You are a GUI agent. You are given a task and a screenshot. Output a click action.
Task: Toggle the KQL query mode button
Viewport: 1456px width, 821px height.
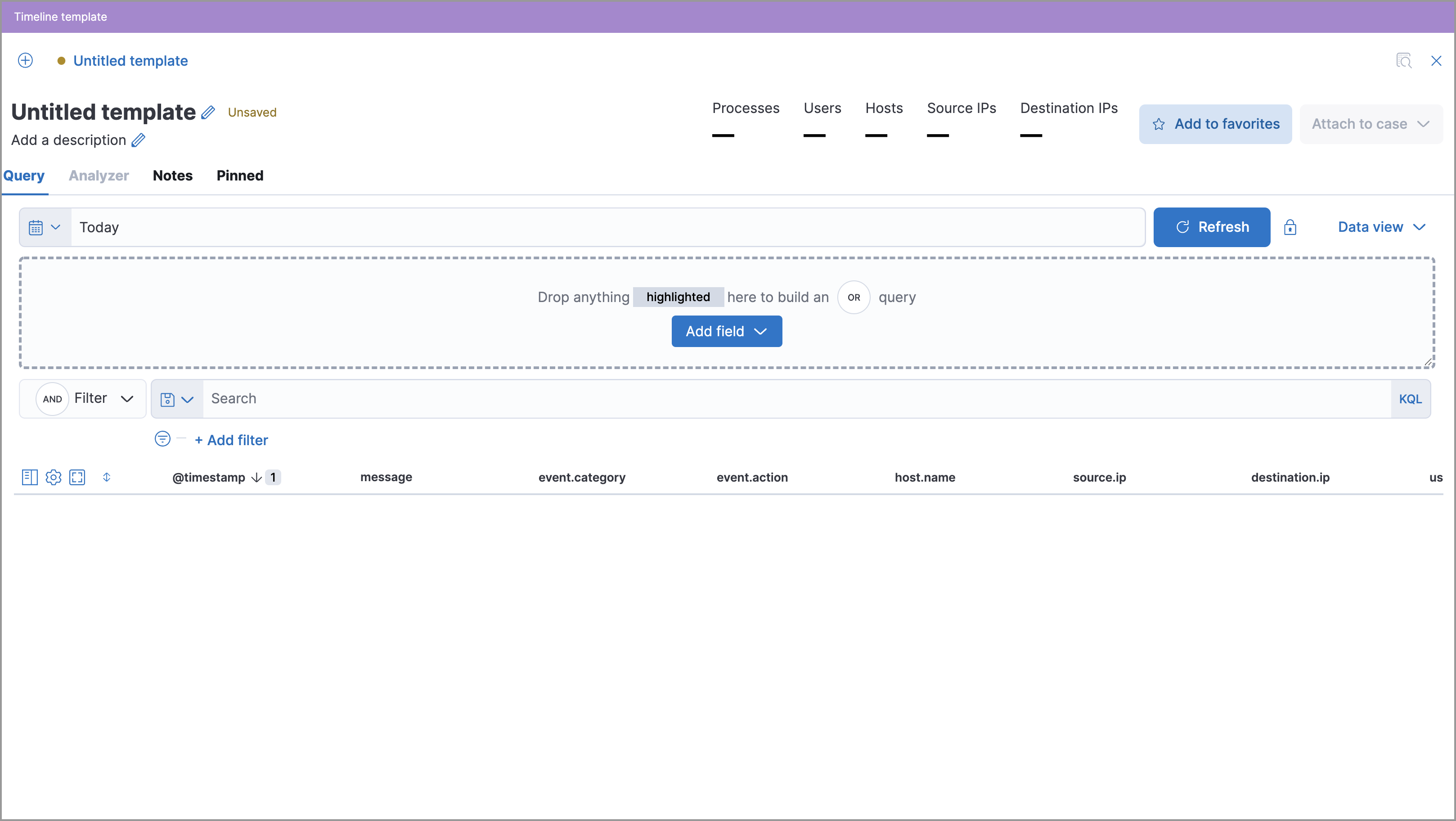point(1411,398)
